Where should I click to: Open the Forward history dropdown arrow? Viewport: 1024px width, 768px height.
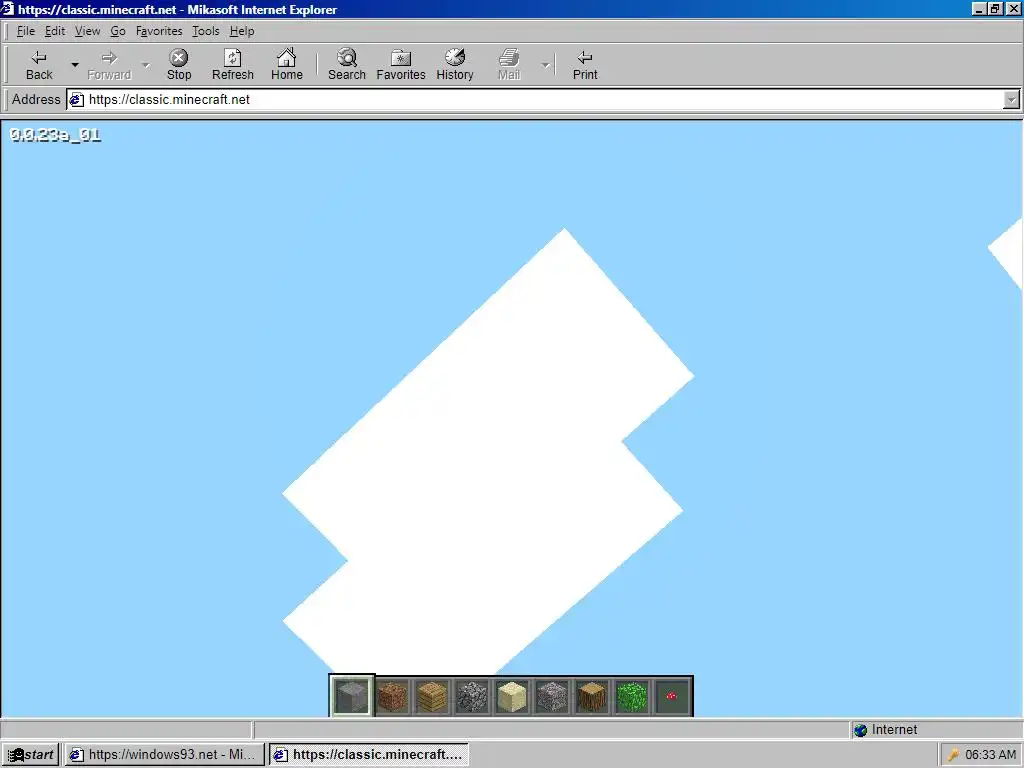[146, 65]
